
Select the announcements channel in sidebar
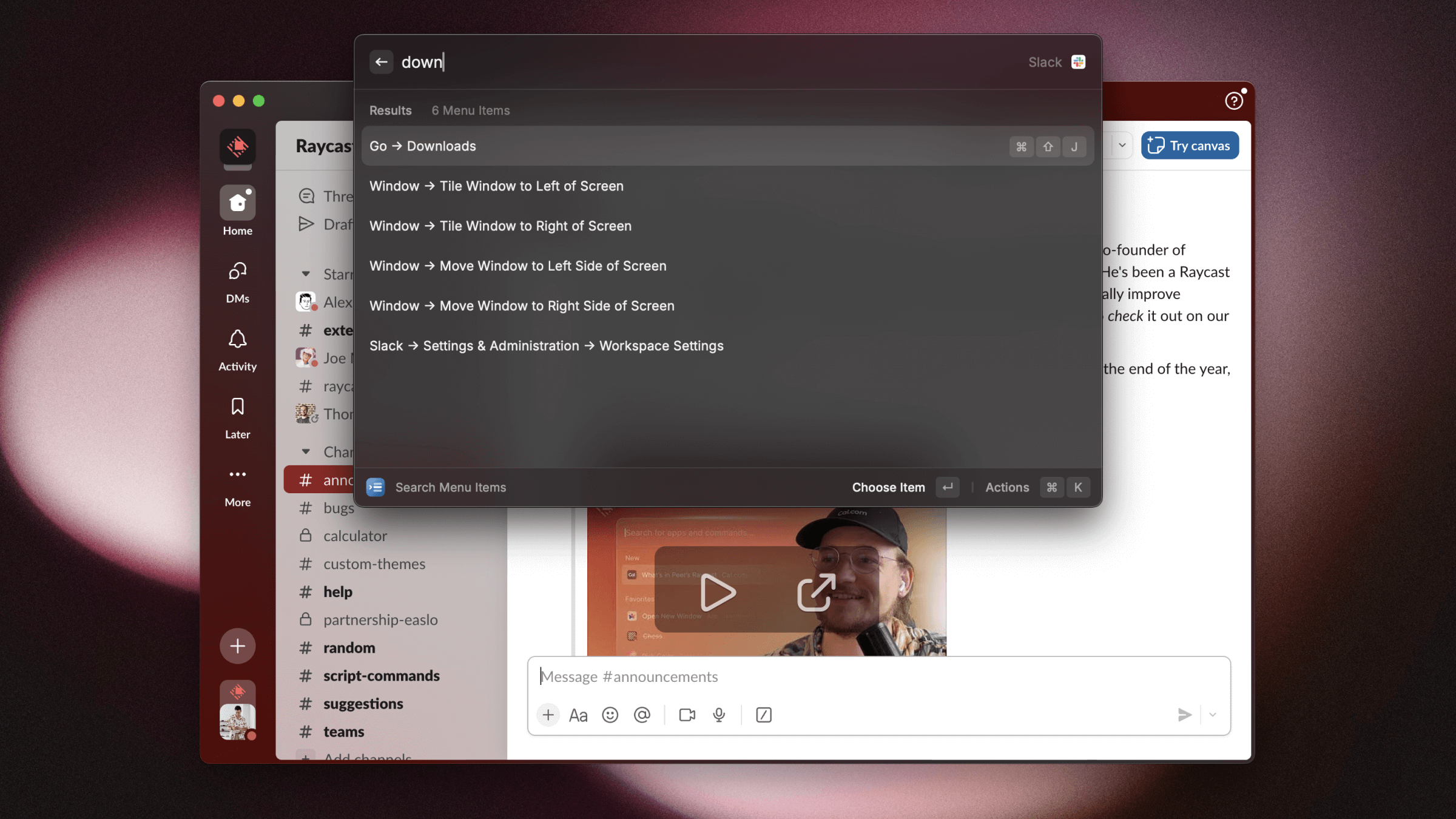point(319,480)
